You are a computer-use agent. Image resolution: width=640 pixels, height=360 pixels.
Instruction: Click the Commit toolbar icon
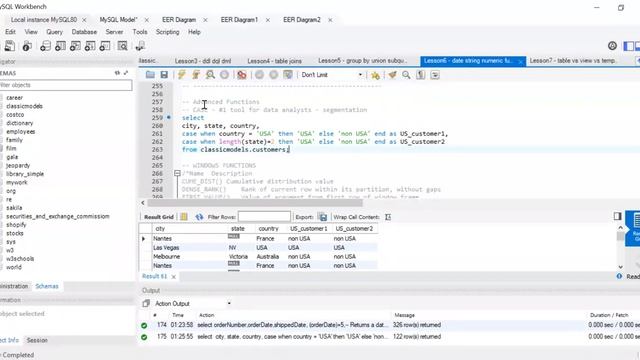pos(259,75)
